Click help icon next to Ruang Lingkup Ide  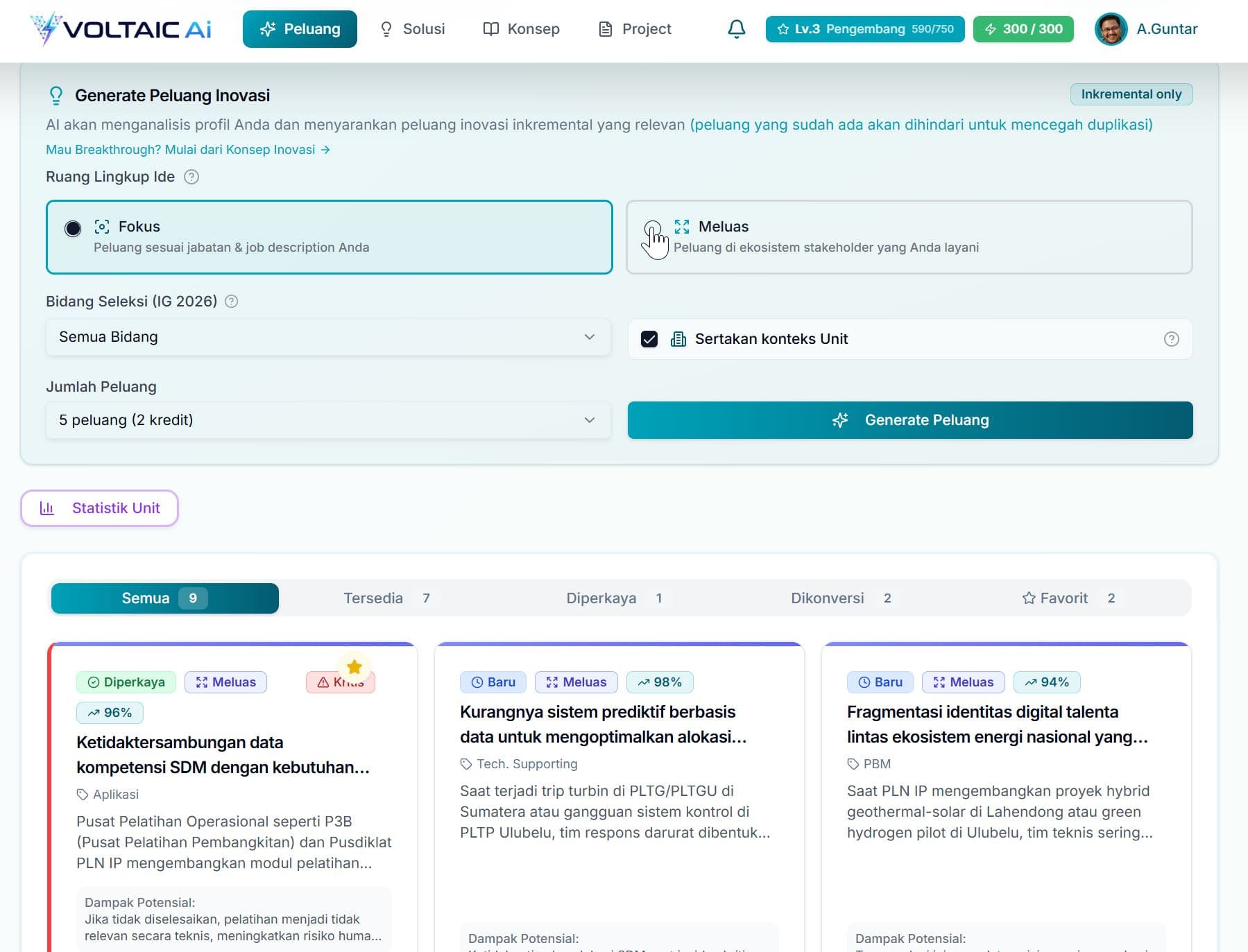(x=191, y=177)
